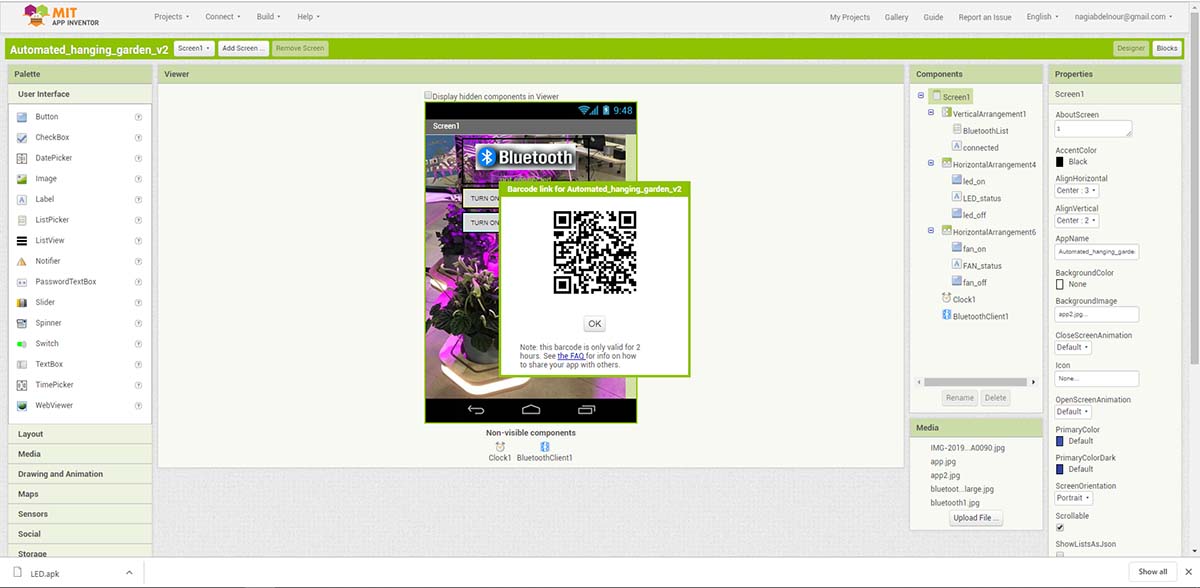Expand the Sensors palette section

click(x=82, y=514)
